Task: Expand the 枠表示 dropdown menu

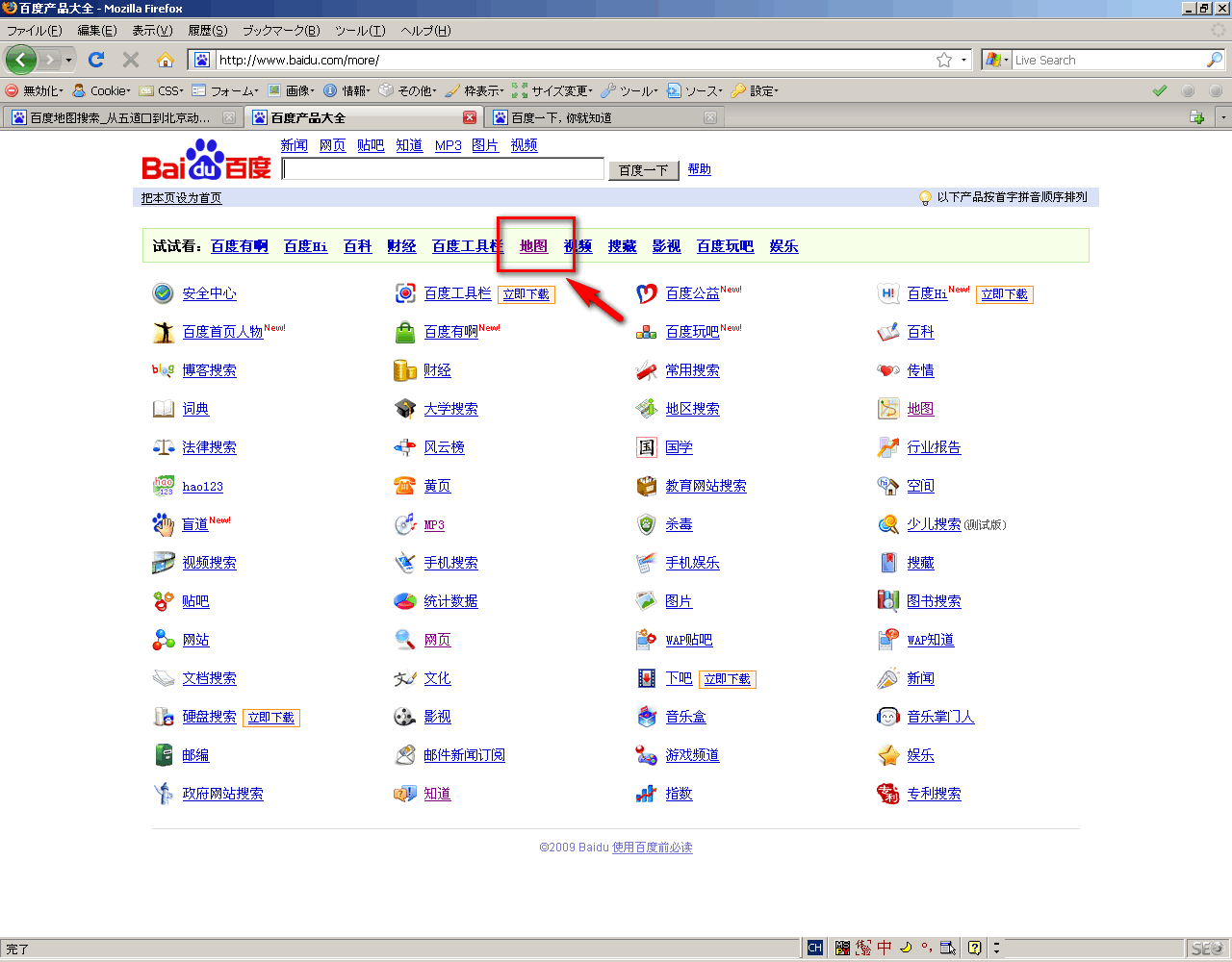Action: point(475,90)
